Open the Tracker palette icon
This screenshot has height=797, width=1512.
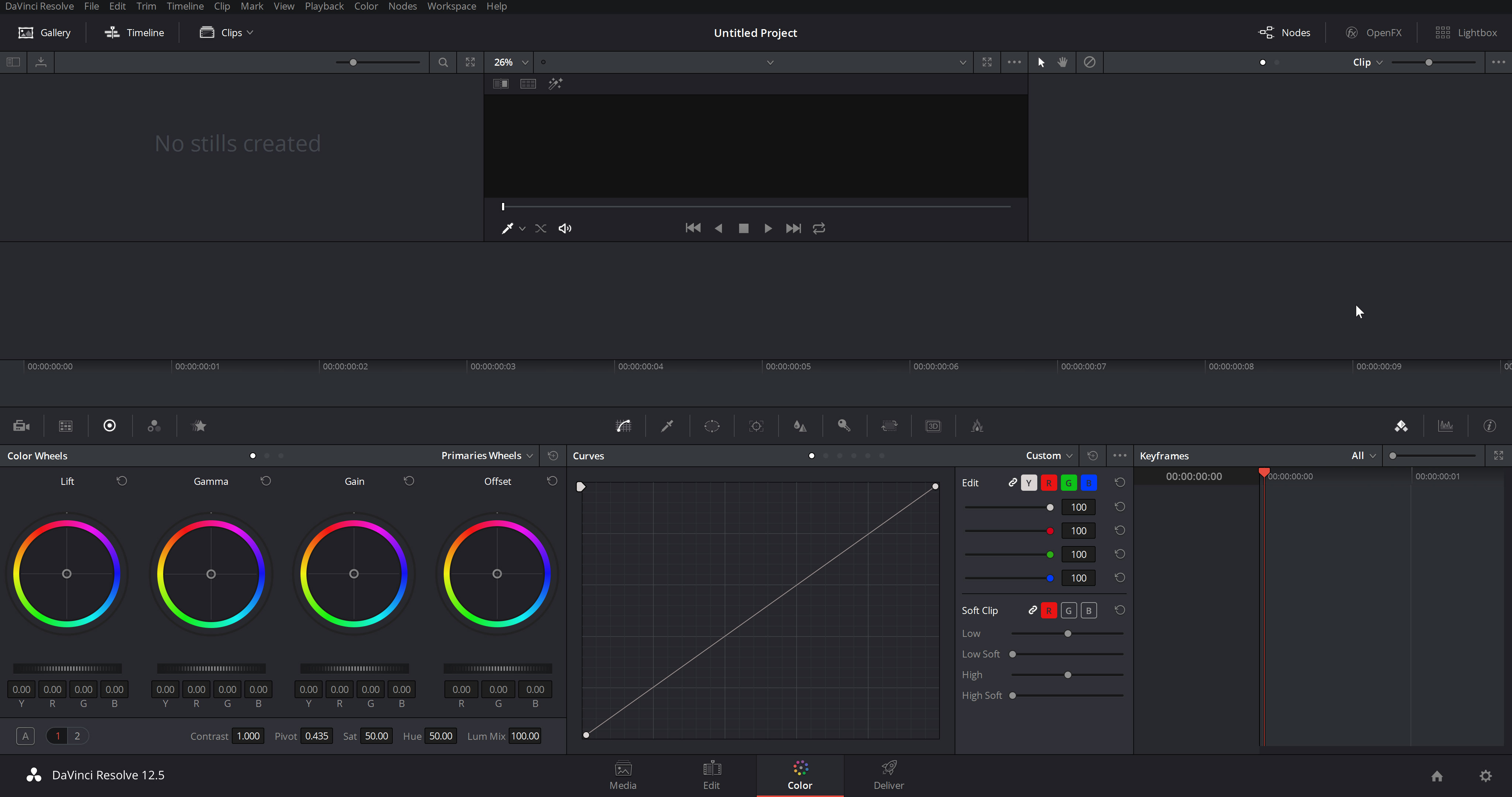[x=756, y=426]
